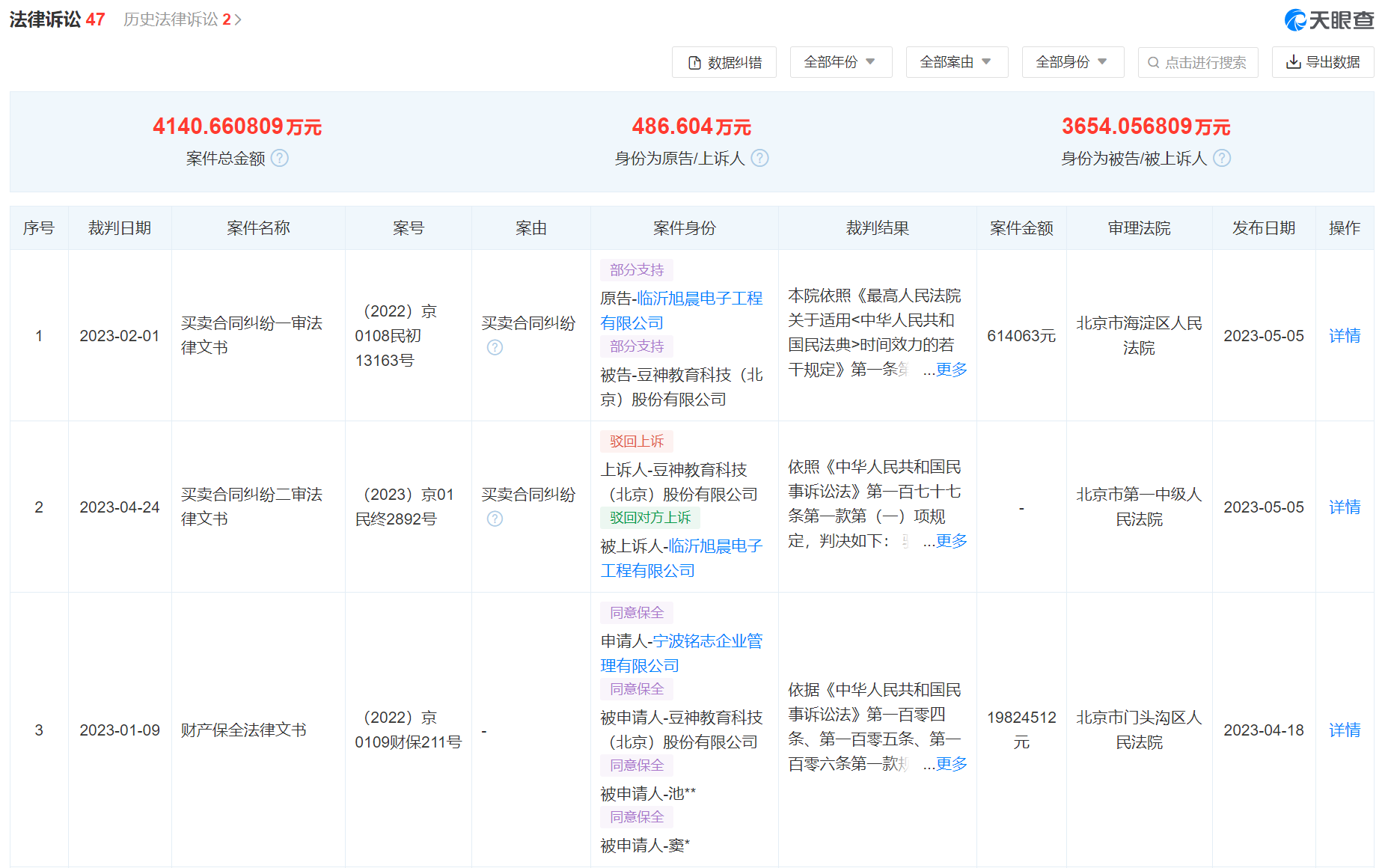Viewport: 1385px width, 868px height.
Task: Click help icon beside 身份为被告/被上诉人
Action: pos(1222,158)
